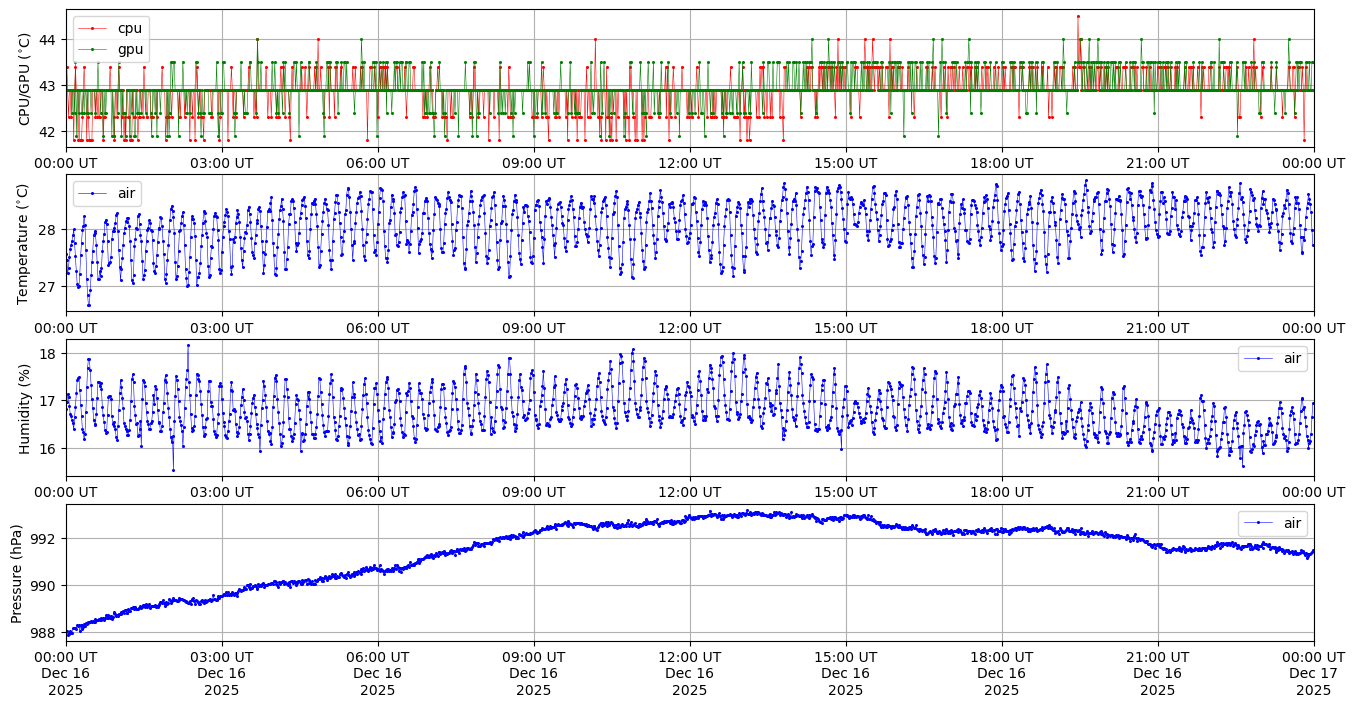Click the 27 tick on Temperature axis
The height and width of the screenshot is (707, 1355).
(x=49, y=287)
